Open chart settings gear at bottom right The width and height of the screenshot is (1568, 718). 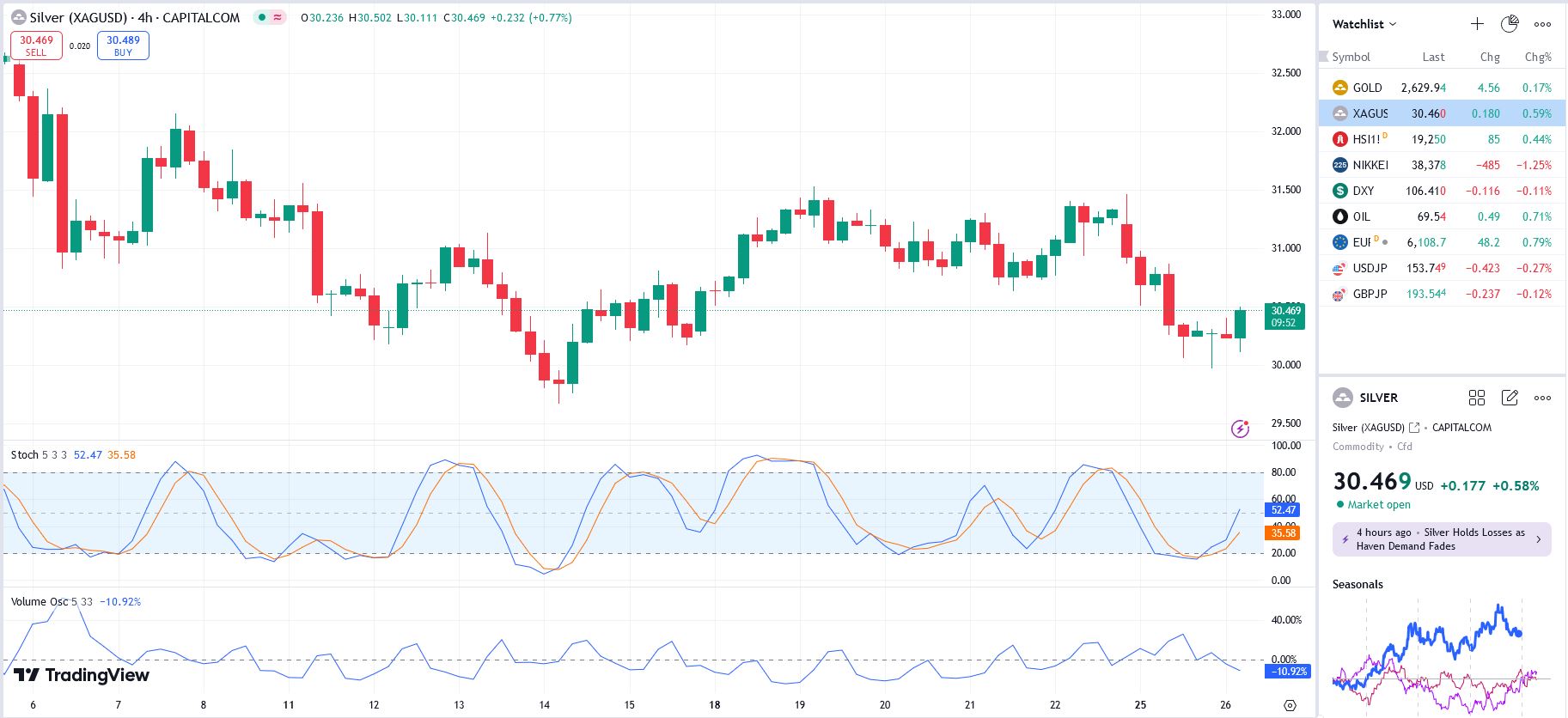pos(1290,705)
